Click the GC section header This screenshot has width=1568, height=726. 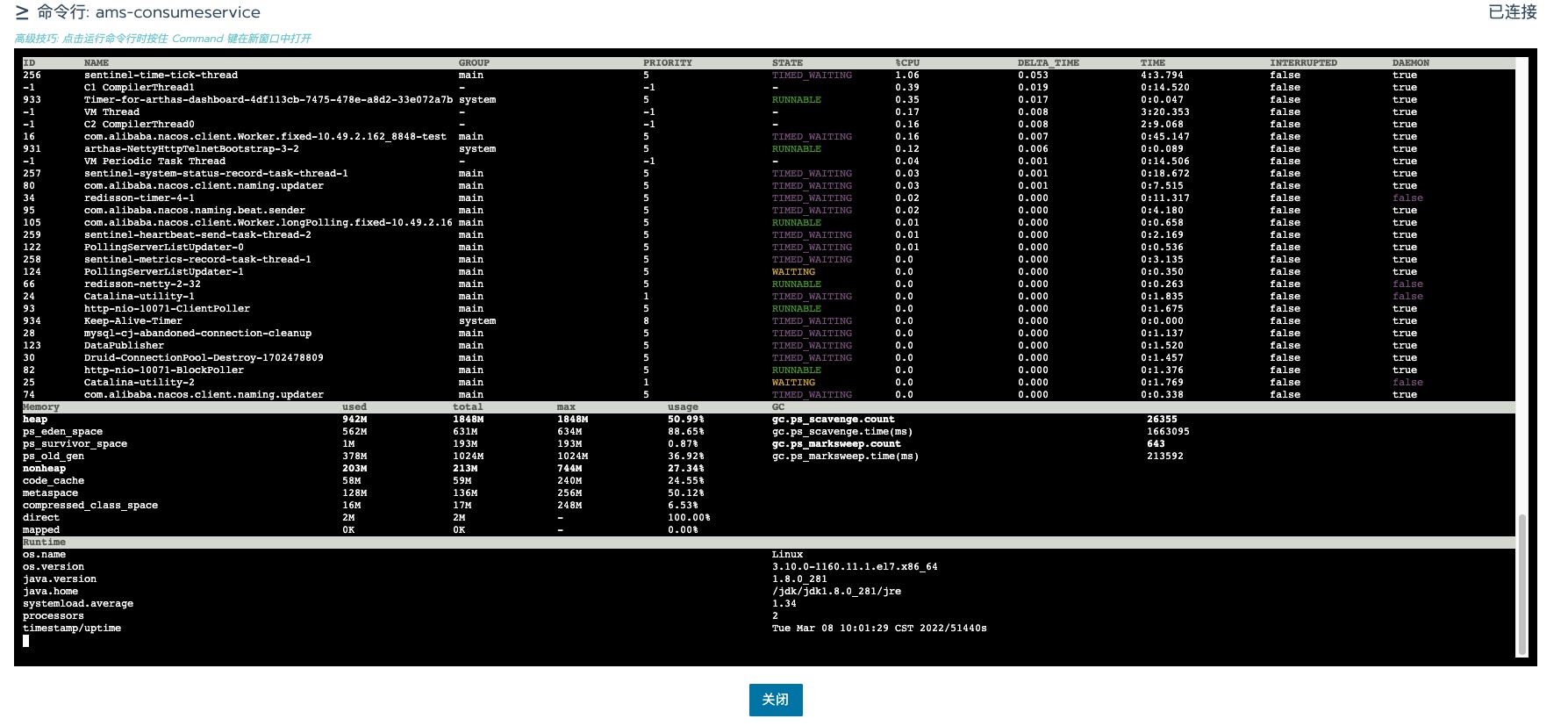pos(778,407)
